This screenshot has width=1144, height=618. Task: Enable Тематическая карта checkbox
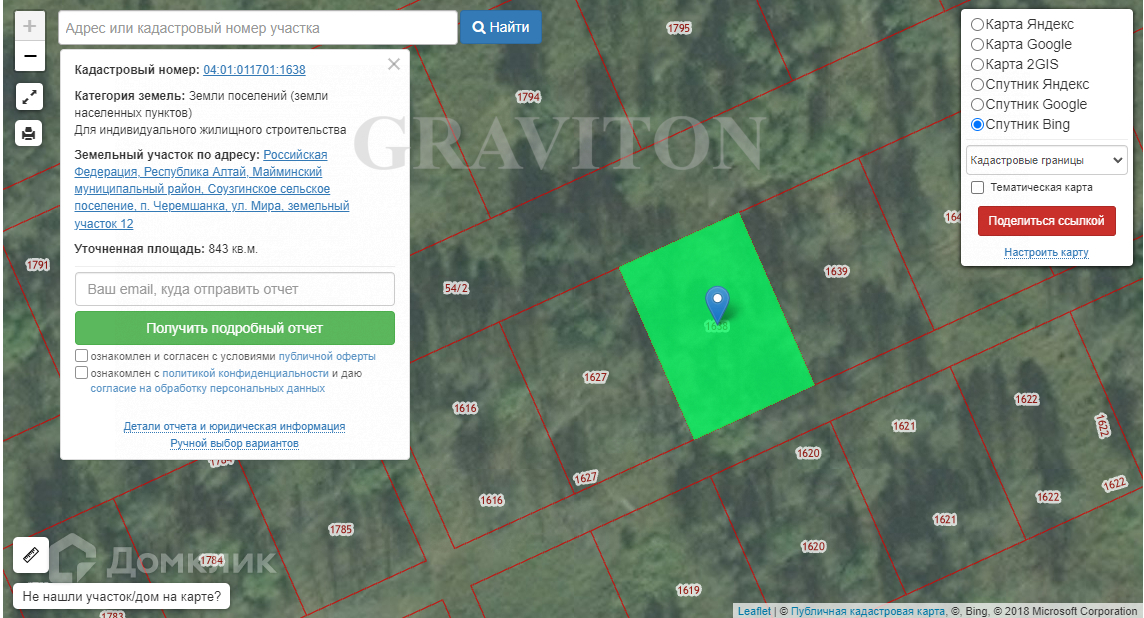978,188
